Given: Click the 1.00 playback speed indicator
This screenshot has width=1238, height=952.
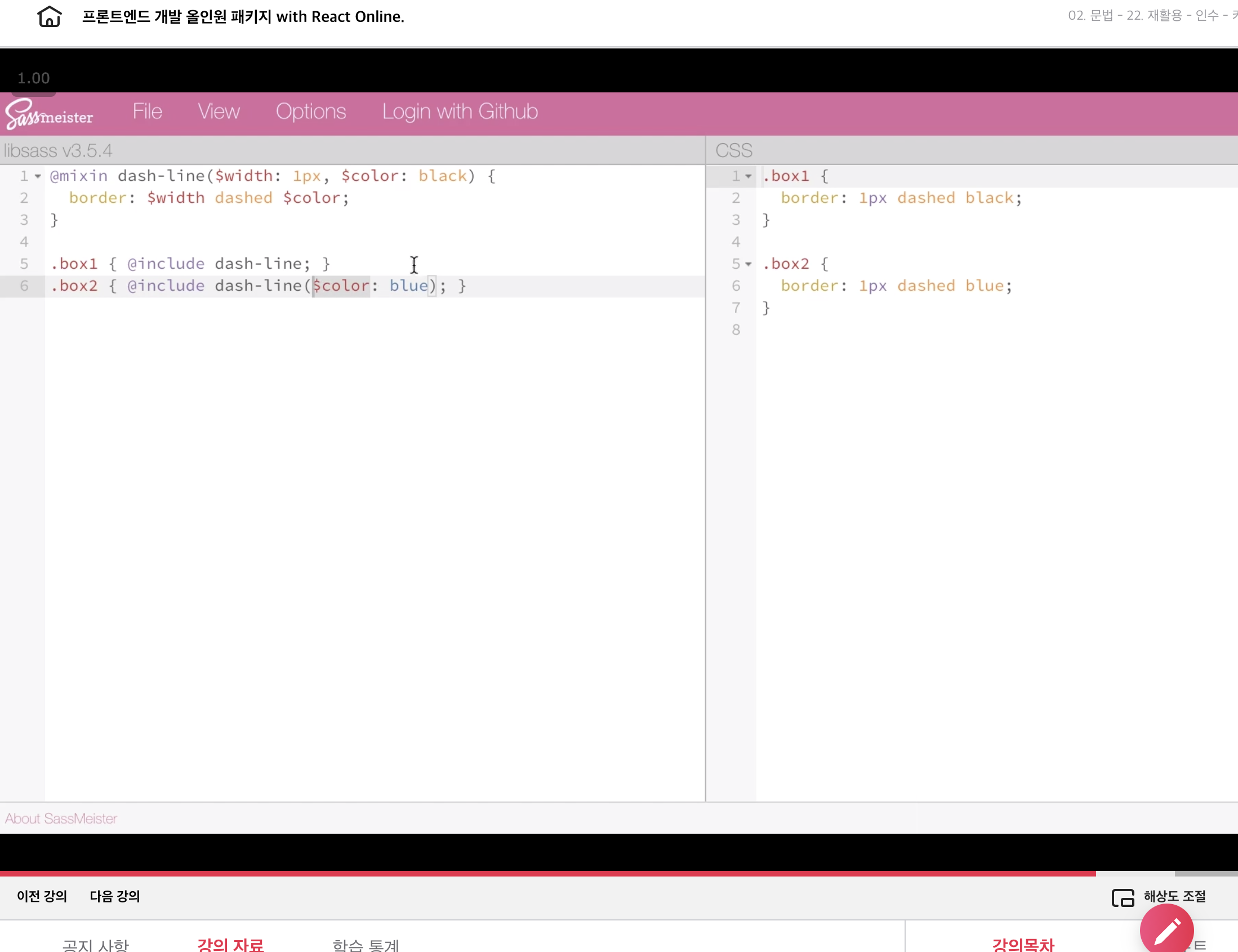Looking at the screenshot, I should coord(33,78).
